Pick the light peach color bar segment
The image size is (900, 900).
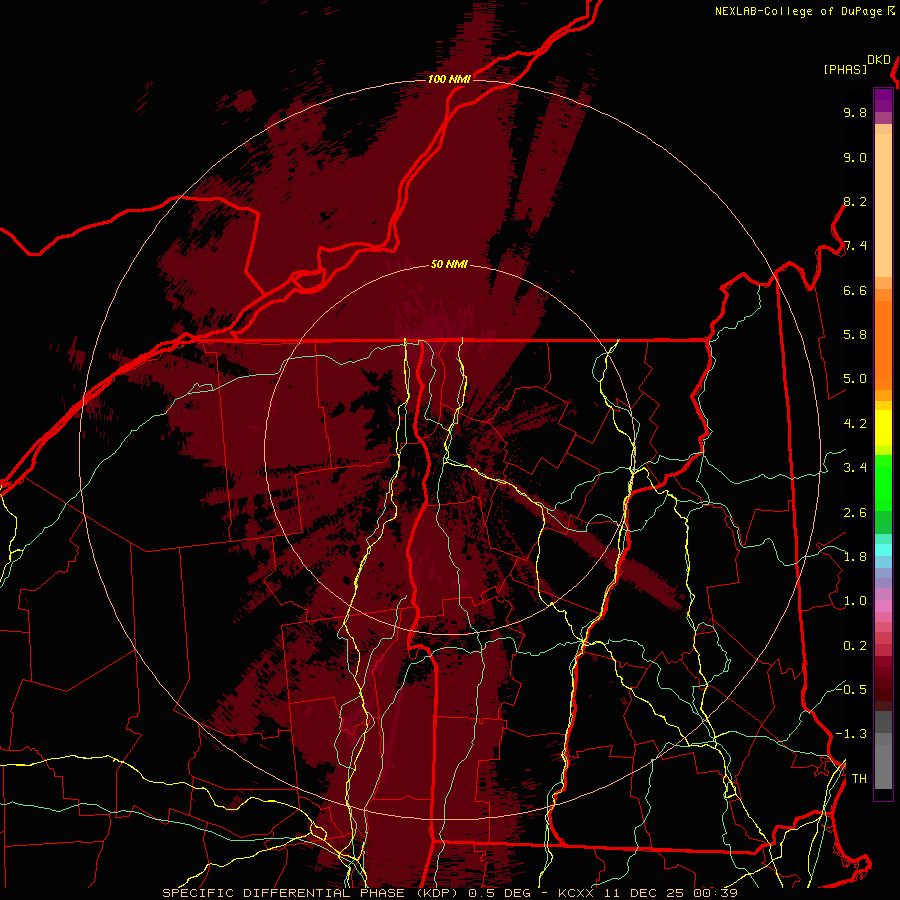883,205
